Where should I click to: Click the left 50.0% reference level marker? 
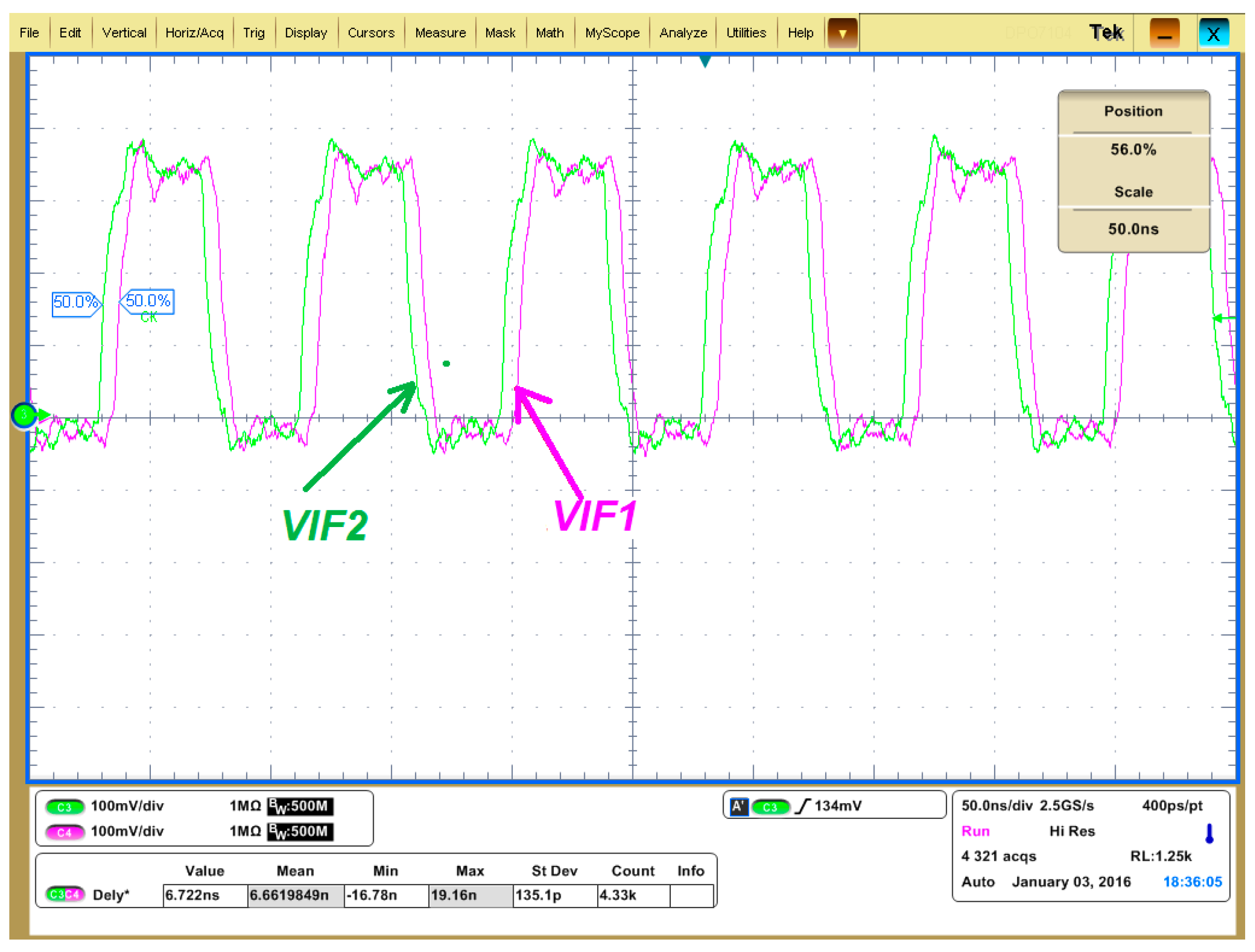pyautogui.click(x=76, y=303)
